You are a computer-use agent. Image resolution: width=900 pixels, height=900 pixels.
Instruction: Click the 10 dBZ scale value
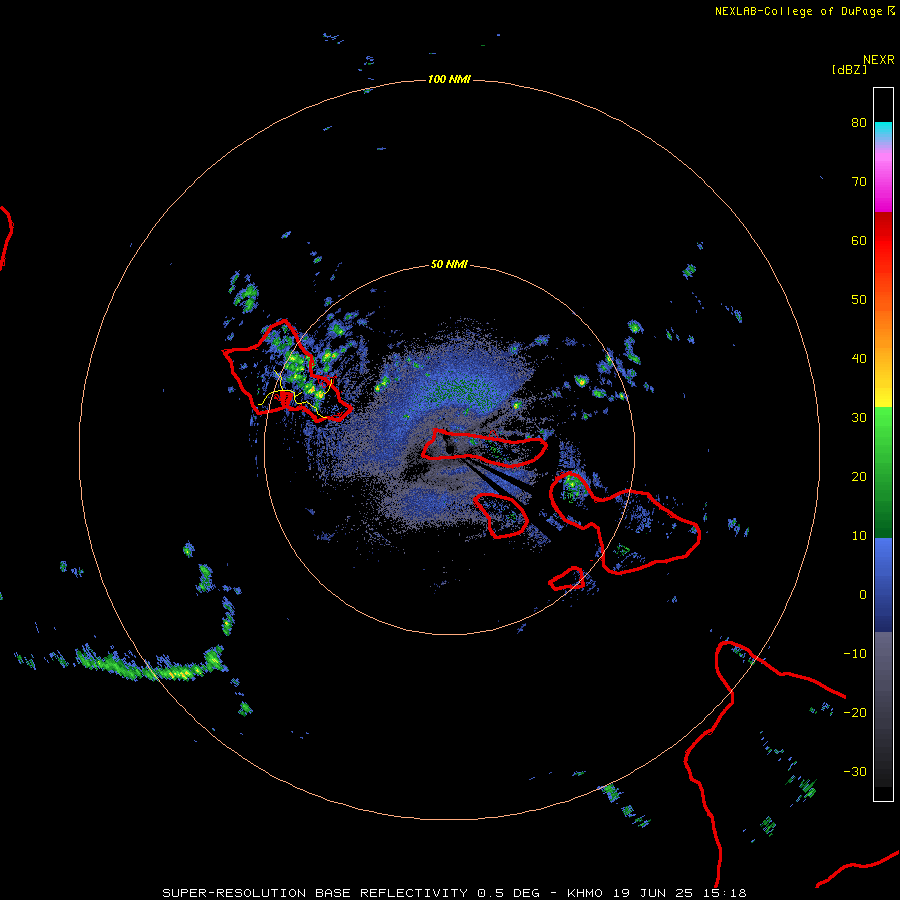(x=859, y=536)
